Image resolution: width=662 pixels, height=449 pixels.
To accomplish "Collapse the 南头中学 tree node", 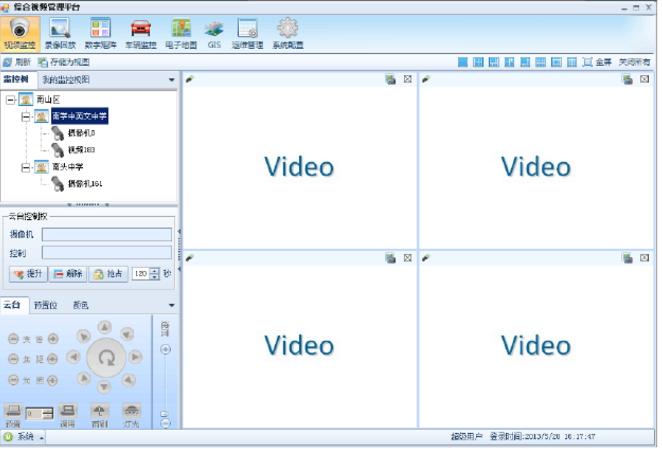I will point(26,167).
